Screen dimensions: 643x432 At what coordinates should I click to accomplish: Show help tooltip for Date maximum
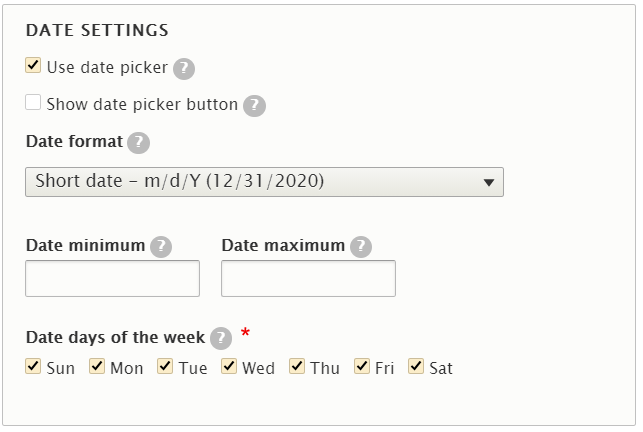[361, 247]
